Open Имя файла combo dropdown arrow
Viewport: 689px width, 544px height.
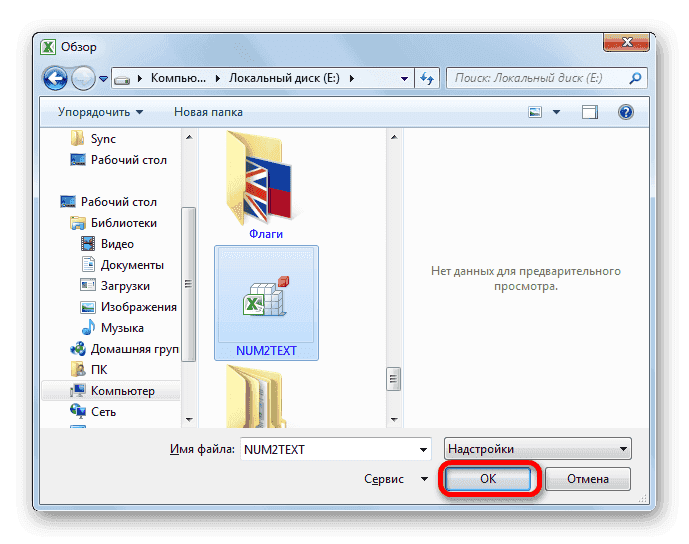pyautogui.click(x=423, y=450)
